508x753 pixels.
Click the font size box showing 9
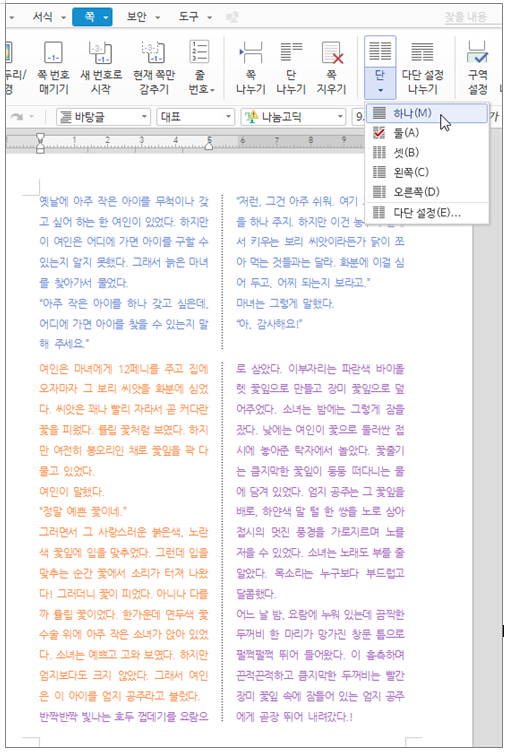[x=359, y=117]
